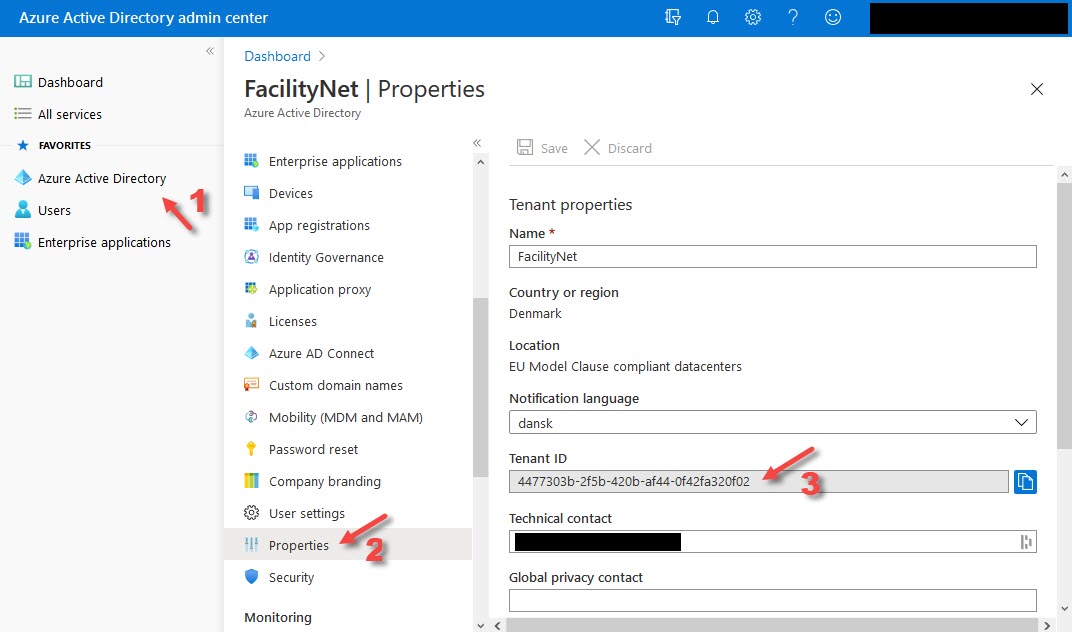Viewport: 1072px width, 632px height.
Task: Click the Devices icon
Action: click(252, 193)
